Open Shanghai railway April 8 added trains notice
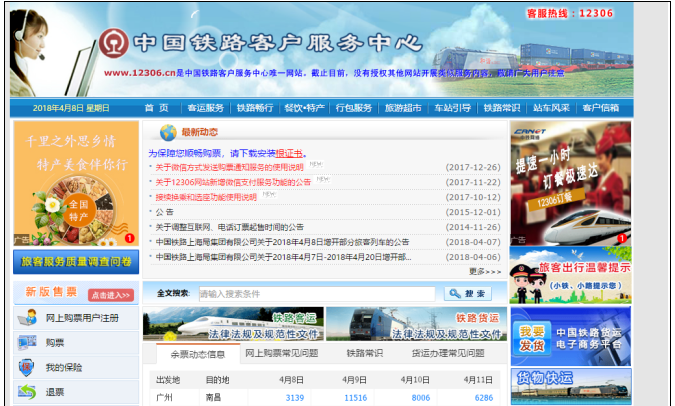Viewport: 675px width, 406px height. 282,242
